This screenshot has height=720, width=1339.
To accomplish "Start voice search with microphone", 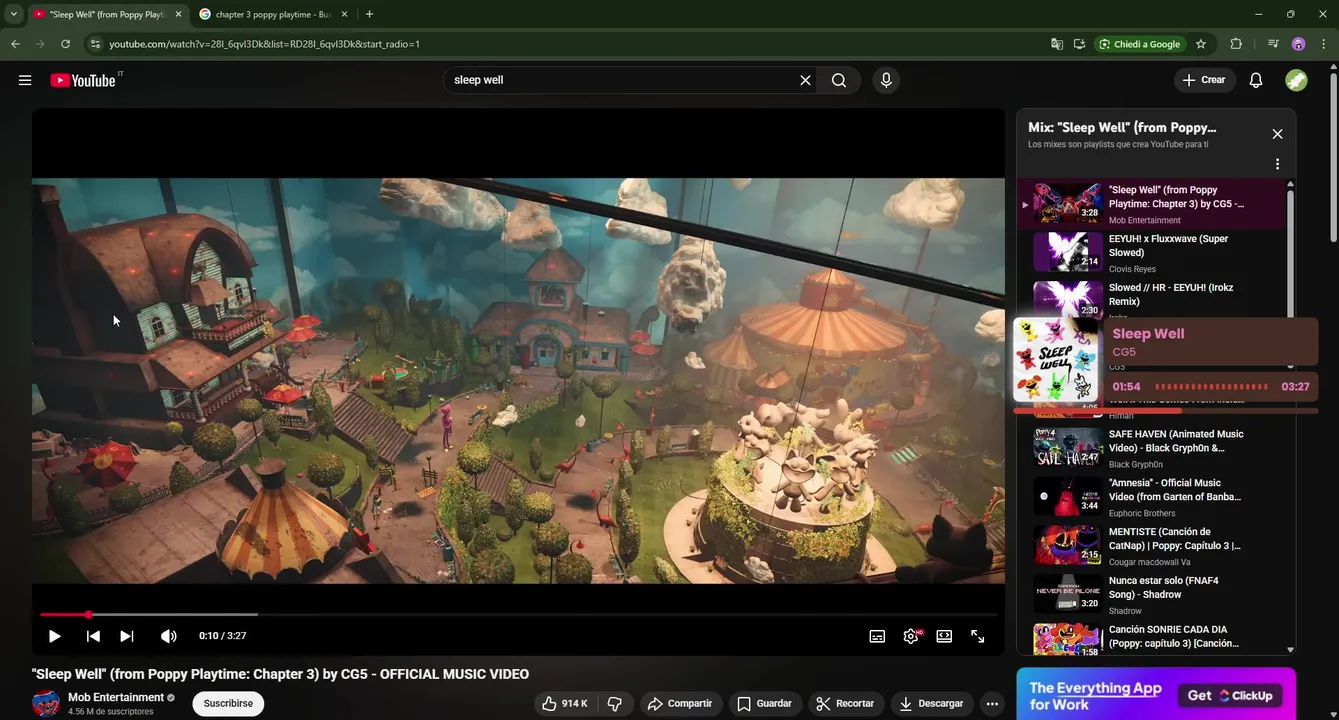I will point(886,80).
